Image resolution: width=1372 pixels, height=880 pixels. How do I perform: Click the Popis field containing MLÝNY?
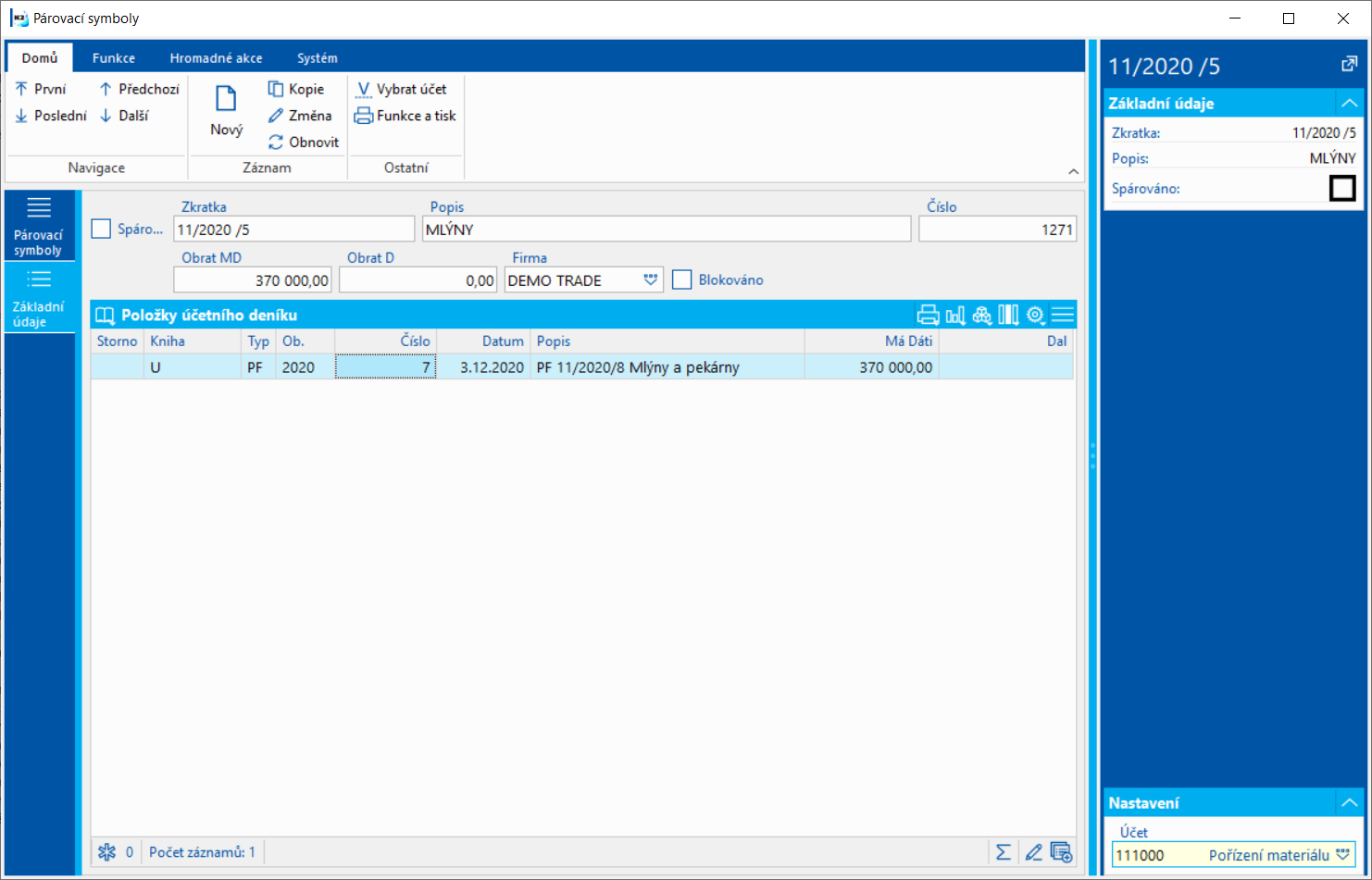(667, 229)
